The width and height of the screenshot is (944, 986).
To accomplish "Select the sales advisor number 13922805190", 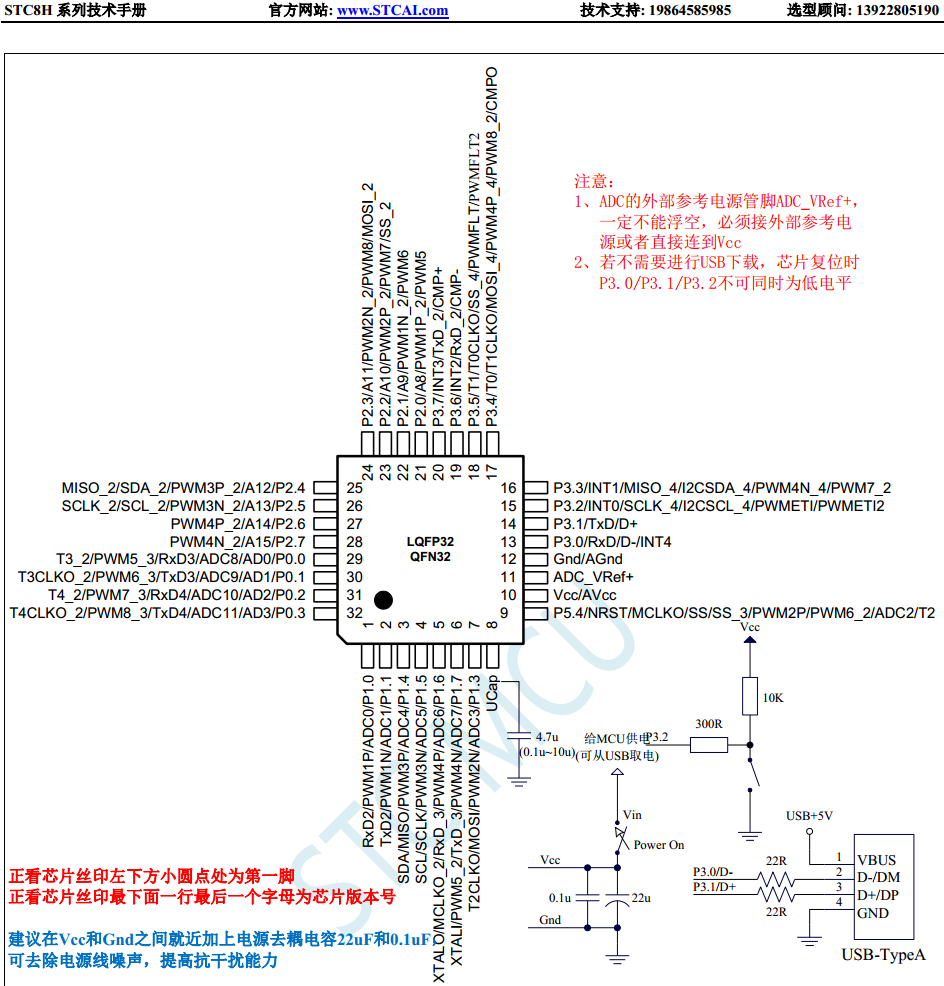I will pos(897,11).
